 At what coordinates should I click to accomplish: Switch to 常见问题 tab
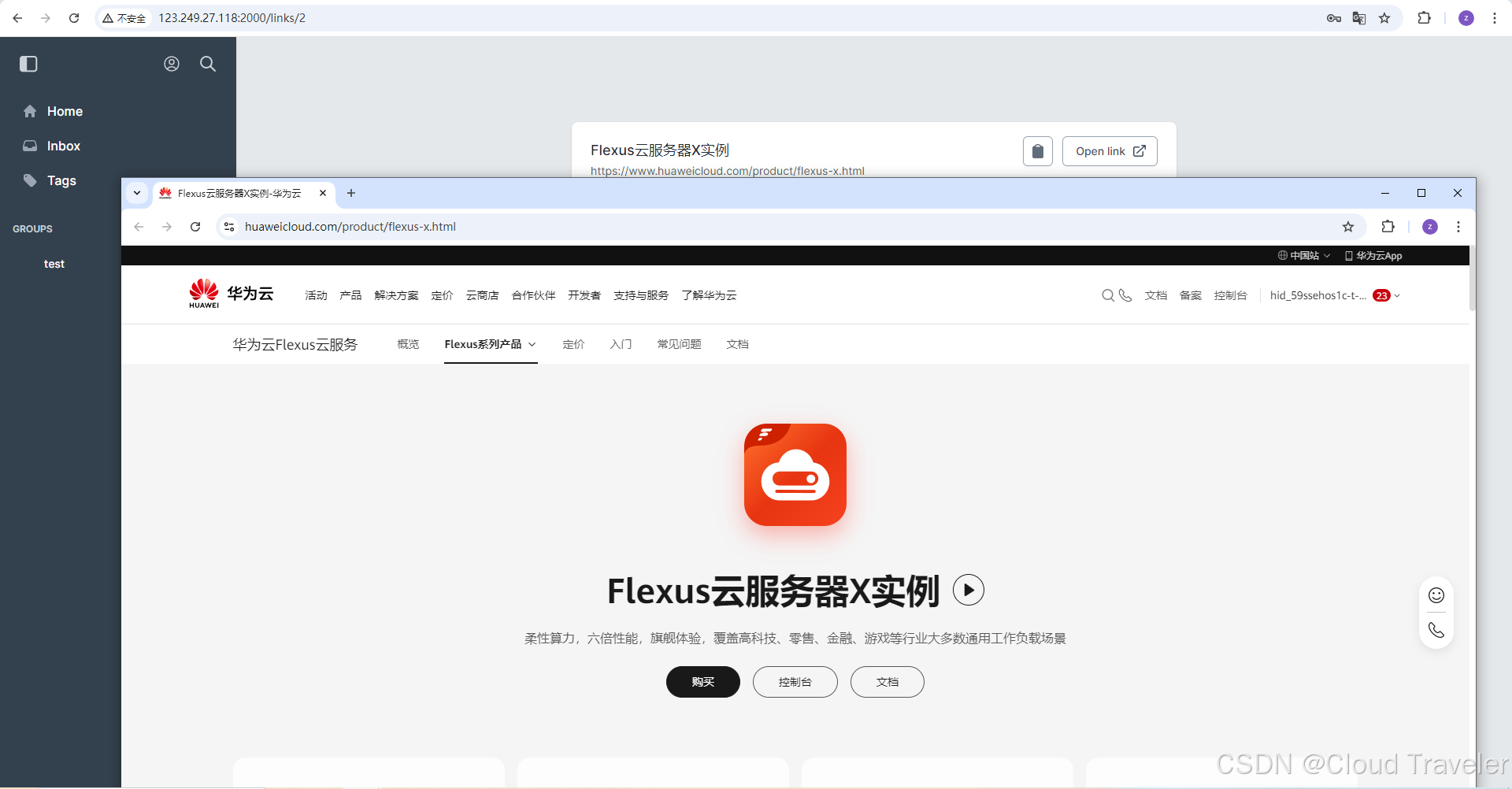click(679, 344)
